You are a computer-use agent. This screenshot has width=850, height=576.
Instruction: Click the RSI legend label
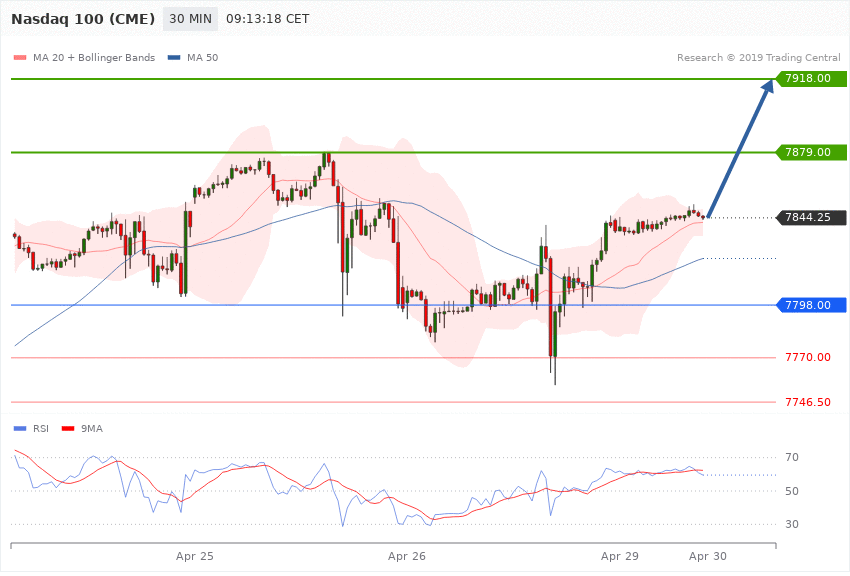(41, 429)
